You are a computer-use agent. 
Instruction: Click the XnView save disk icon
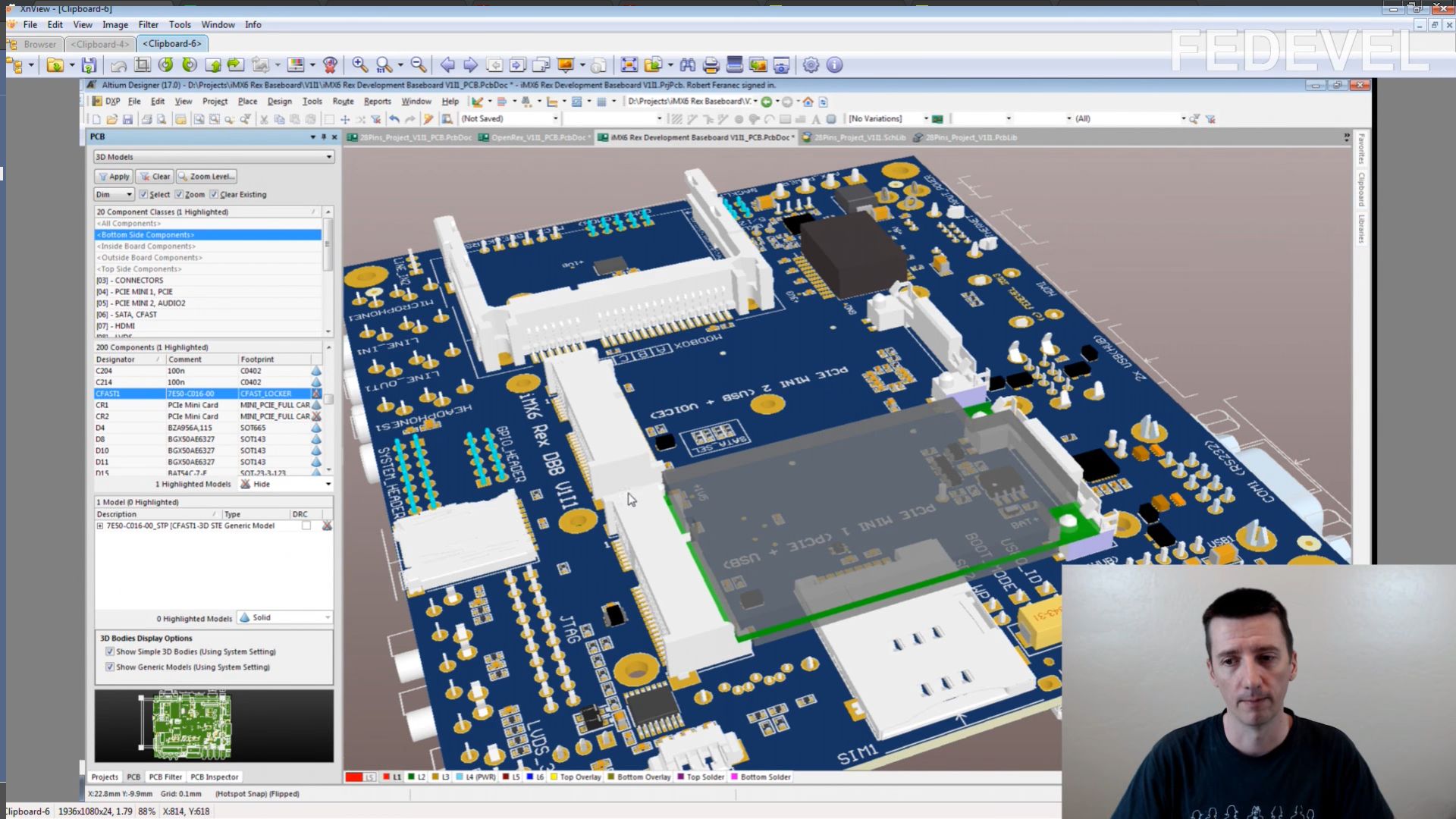[x=89, y=65]
